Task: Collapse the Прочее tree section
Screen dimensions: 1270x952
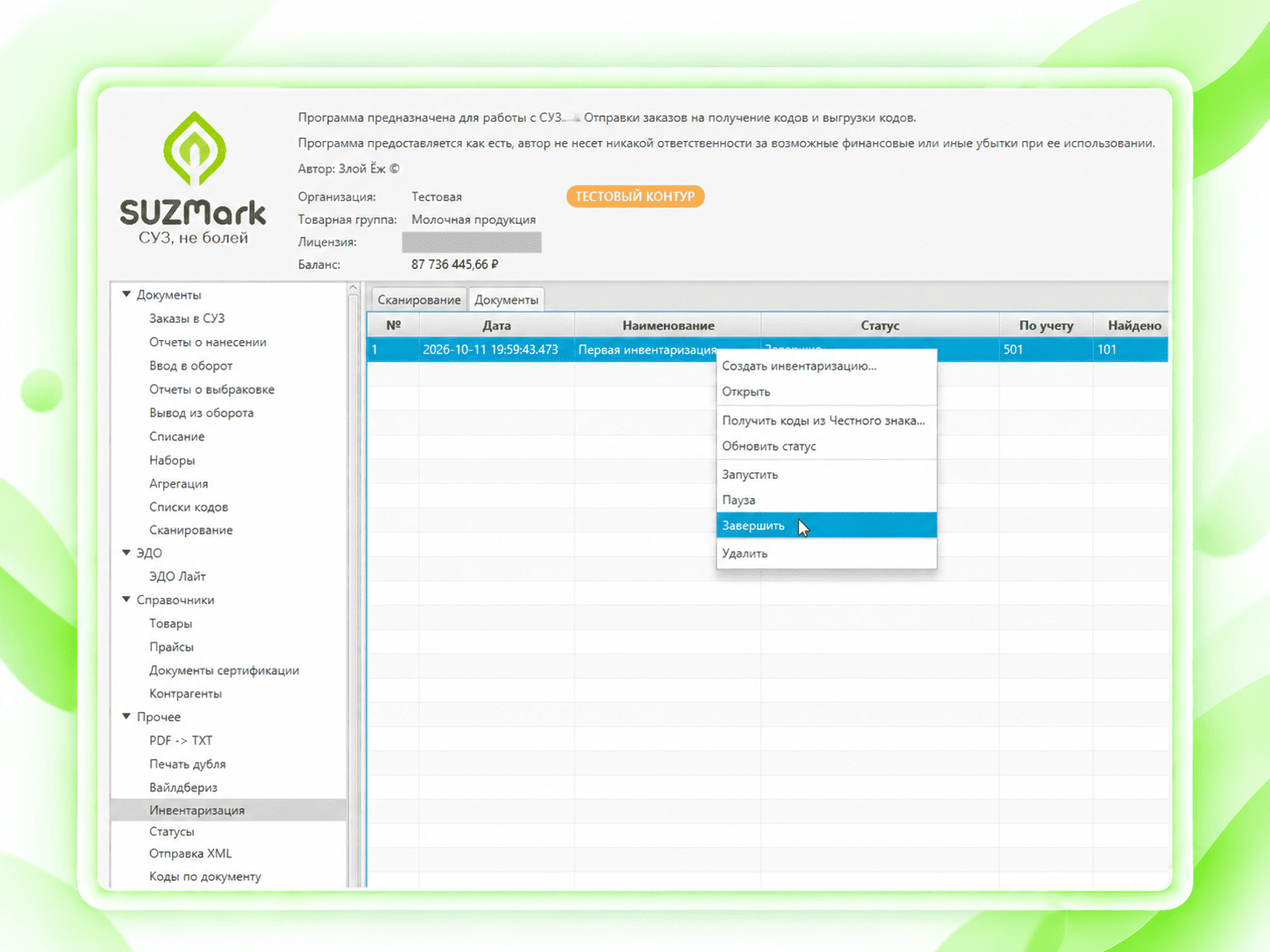Action: (x=126, y=716)
